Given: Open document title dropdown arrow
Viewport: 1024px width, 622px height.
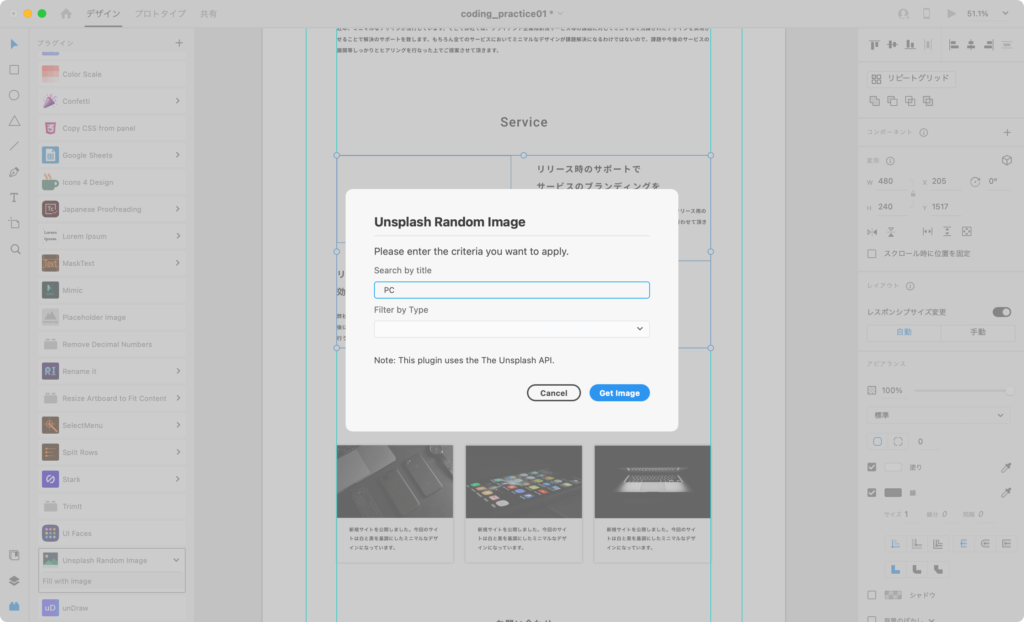Looking at the screenshot, I should click(560, 13).
